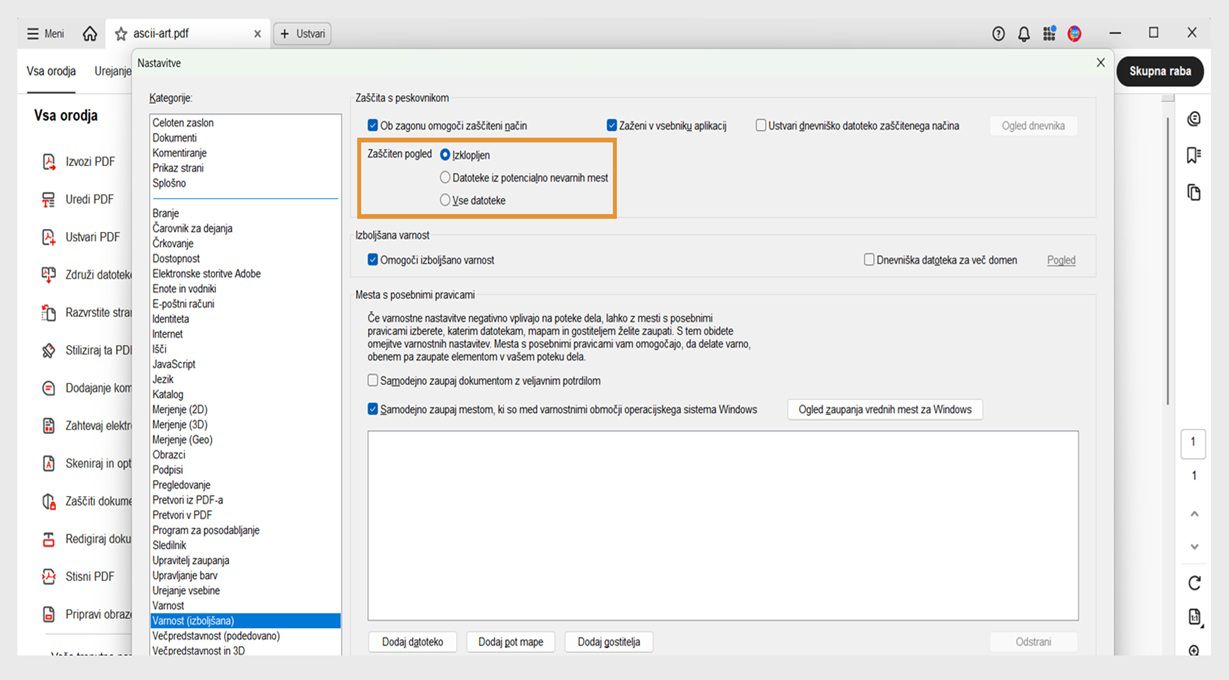This screenshot has width=1229, height=680.
Task: Open the apps grid icon
Action: [1049, 34]
